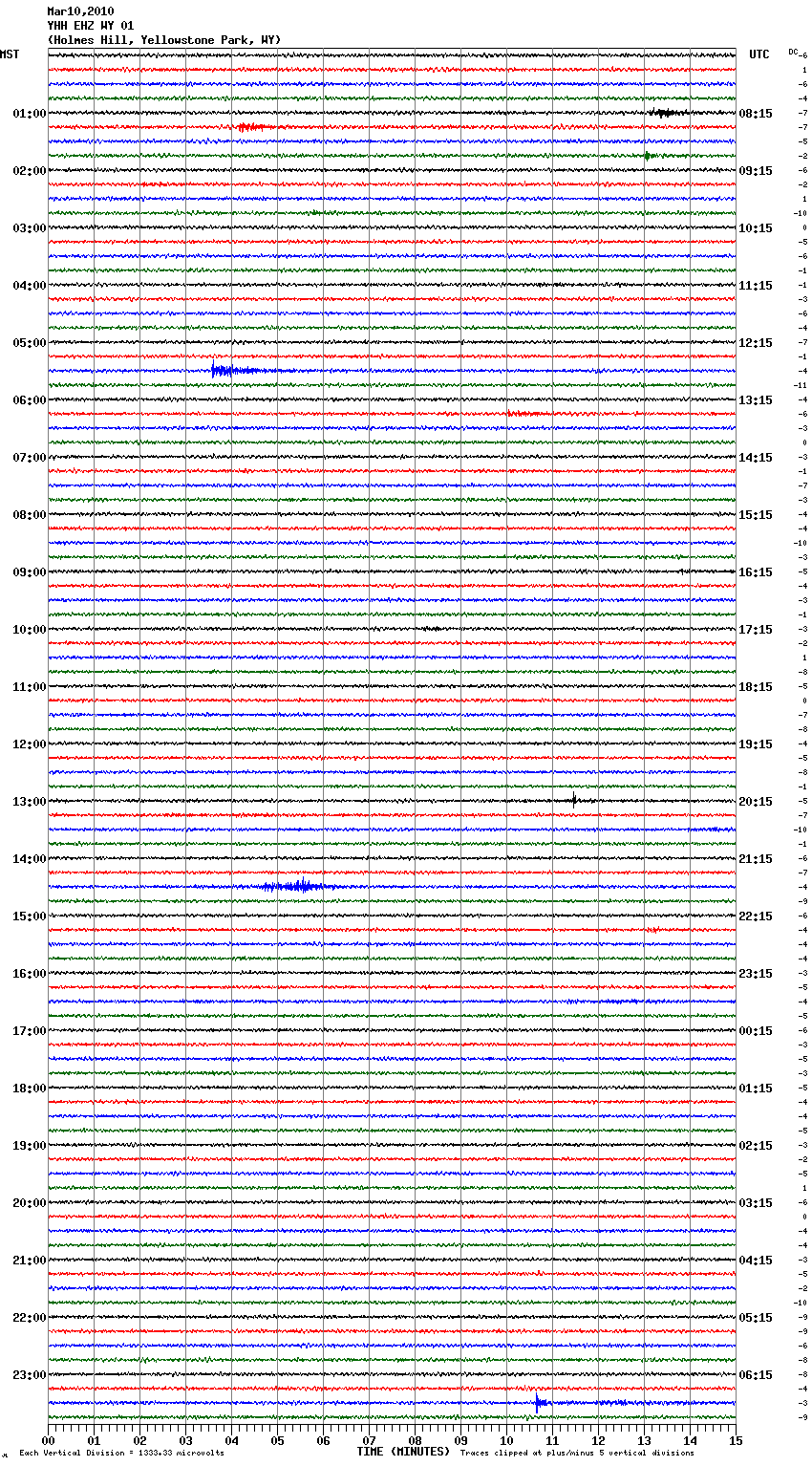Click the date text "Mar10,2010"
Image resolution: width=812 pixels, height=1466 pixels.
(80, 11)
